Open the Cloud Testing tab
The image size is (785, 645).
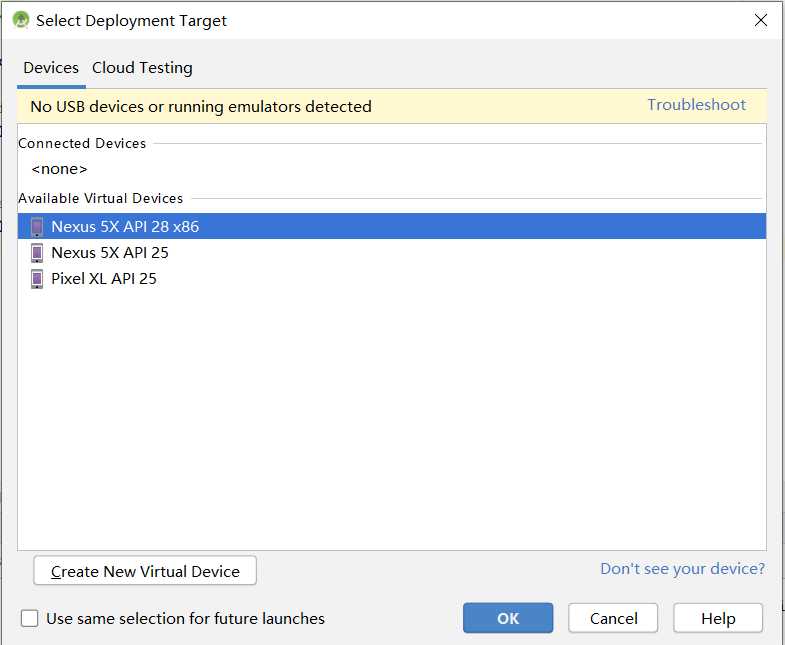click(x=142, y=68)
